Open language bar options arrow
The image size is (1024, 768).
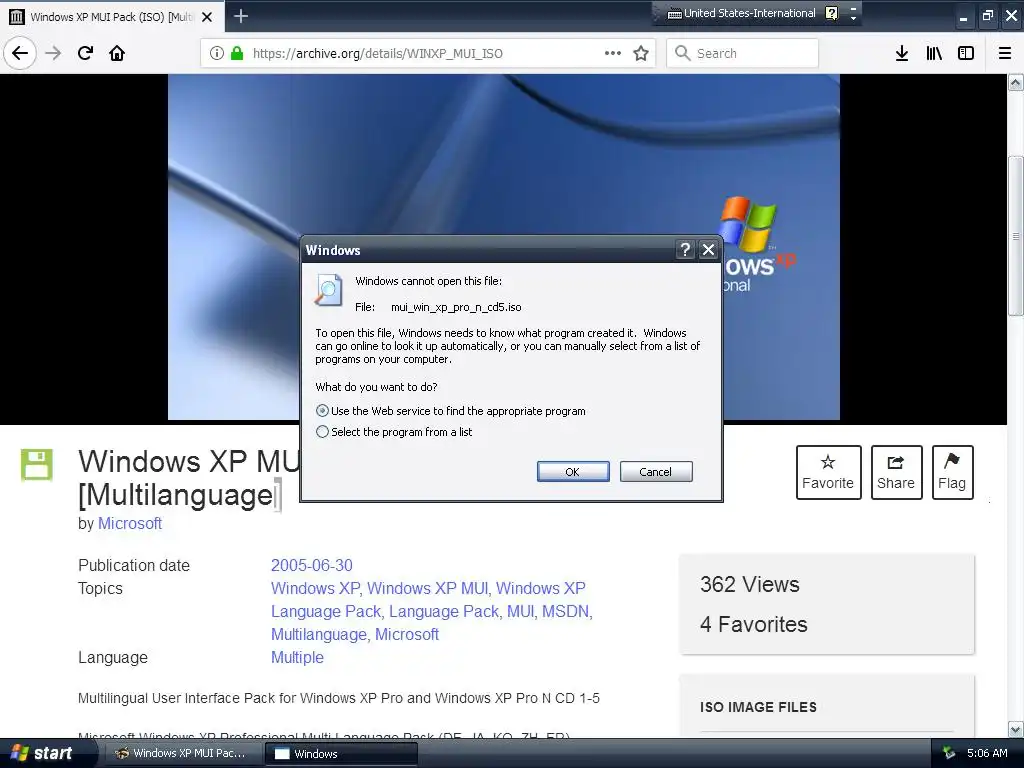853,18
